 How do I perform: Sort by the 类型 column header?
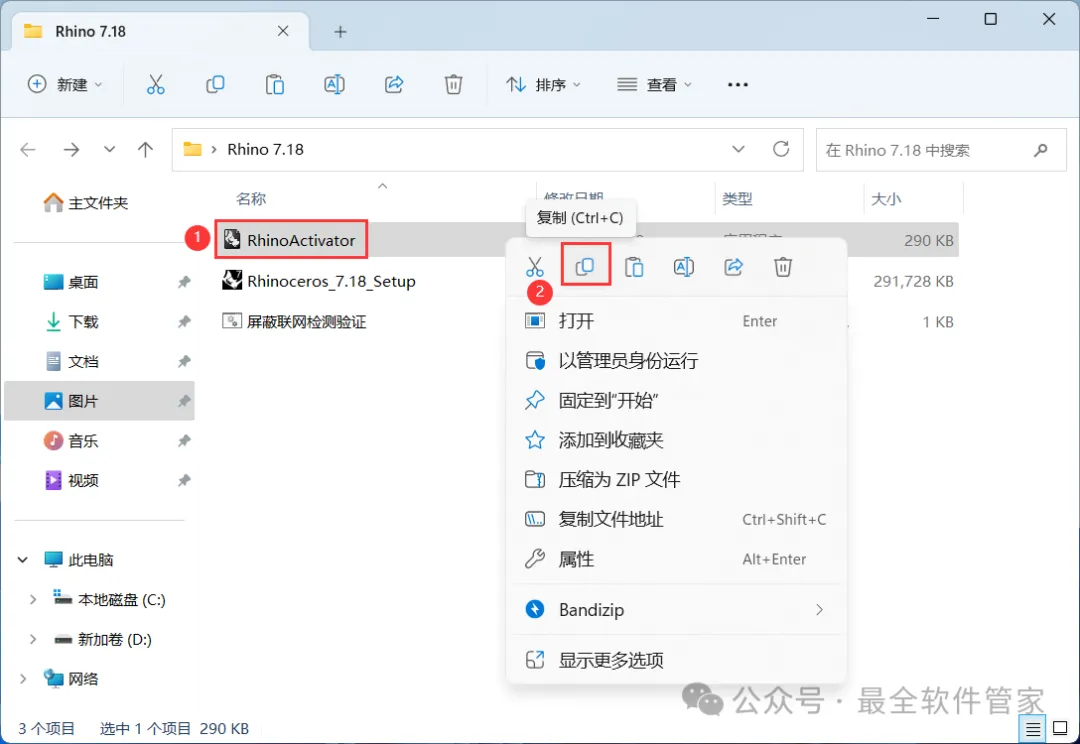point(737,199)
